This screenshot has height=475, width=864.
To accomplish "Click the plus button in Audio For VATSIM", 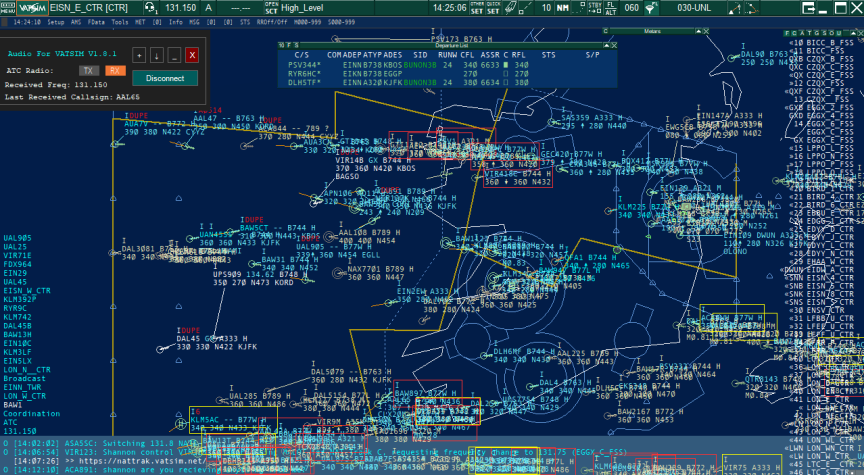I will [x=139, y=55].
